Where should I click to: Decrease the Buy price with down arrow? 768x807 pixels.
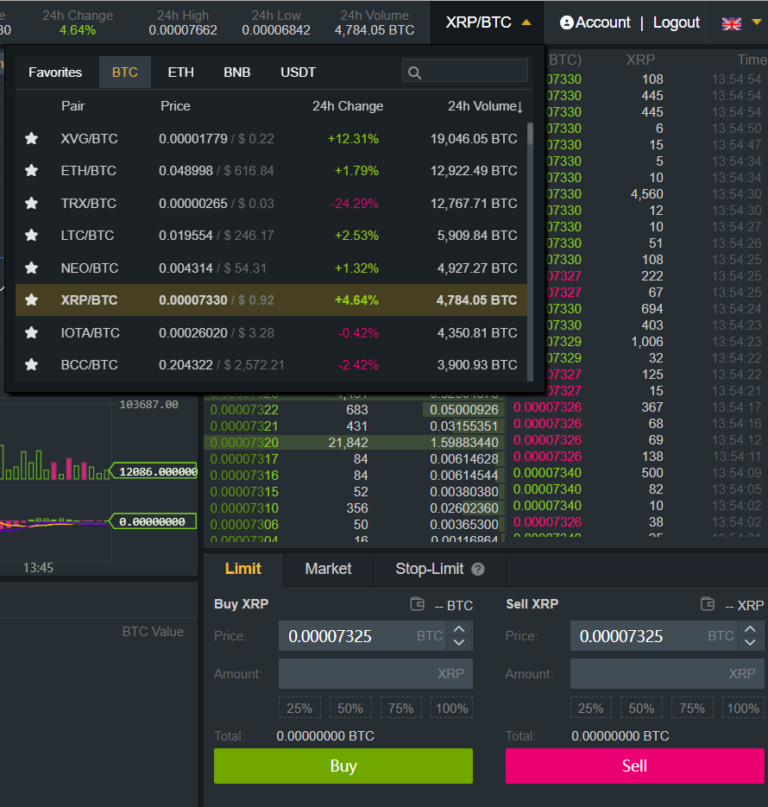(459, 642)
